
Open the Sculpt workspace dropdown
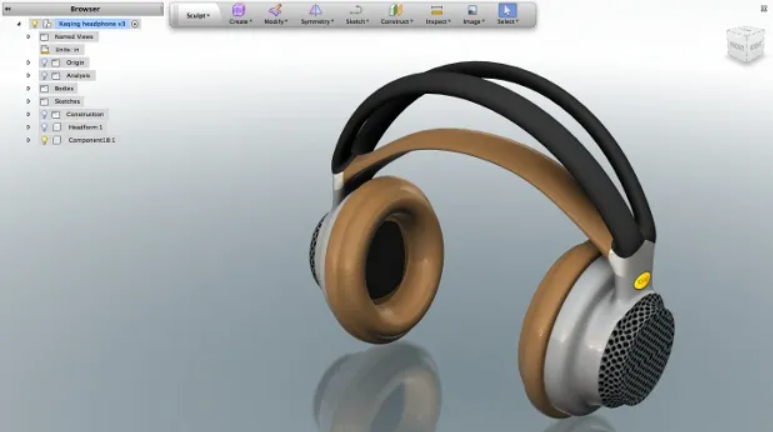coord(198,15)
